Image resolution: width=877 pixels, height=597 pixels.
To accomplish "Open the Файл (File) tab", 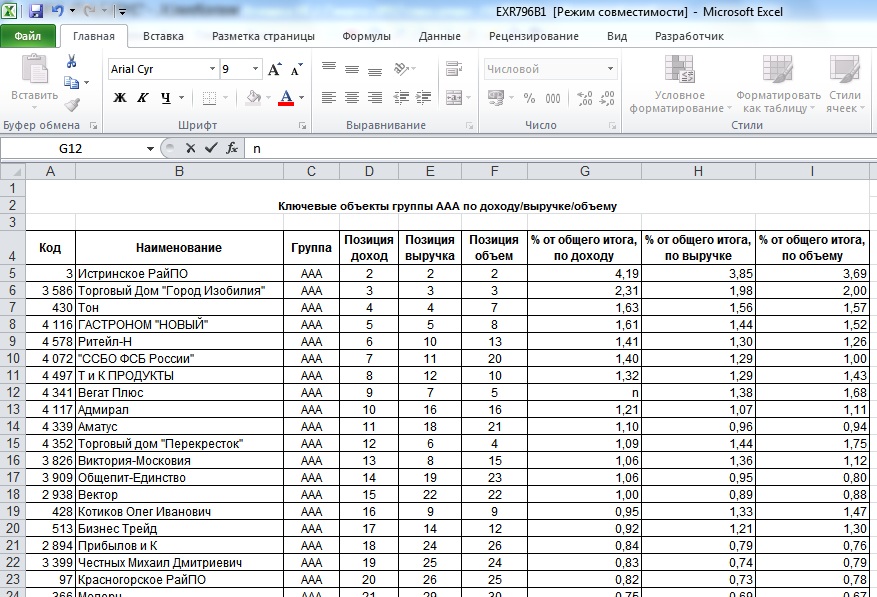I will pos(28,36).
